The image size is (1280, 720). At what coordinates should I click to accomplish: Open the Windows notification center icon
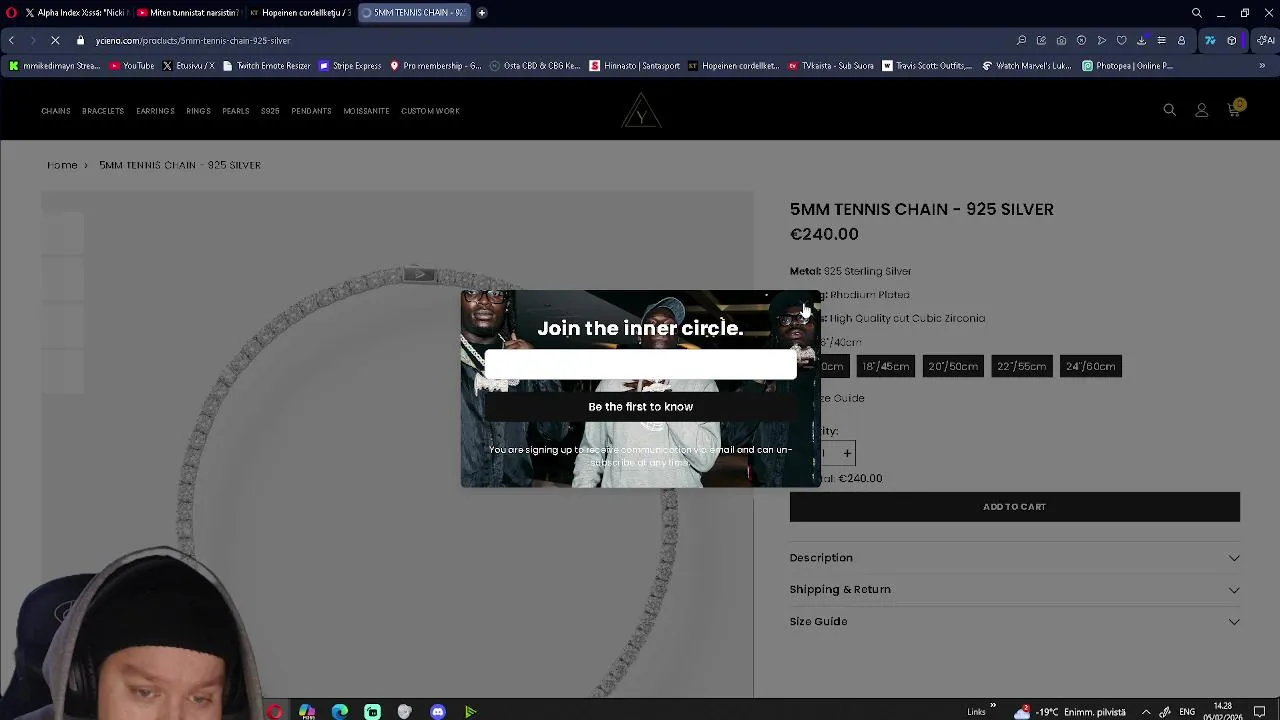pyautogui.click(x=1260, y=711)
